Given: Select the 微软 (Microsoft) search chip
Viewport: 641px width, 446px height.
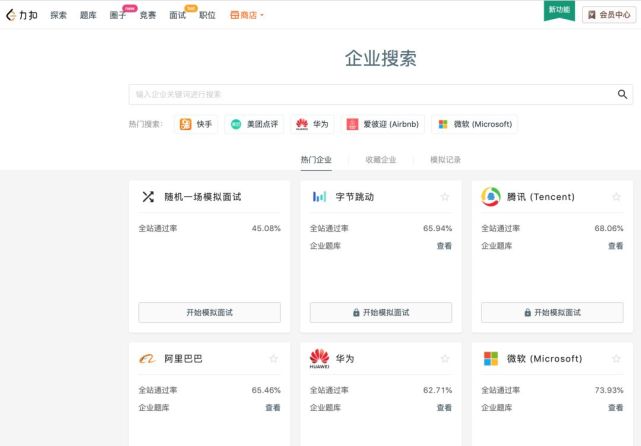Looking at the screenshot, I should point(475,124).
